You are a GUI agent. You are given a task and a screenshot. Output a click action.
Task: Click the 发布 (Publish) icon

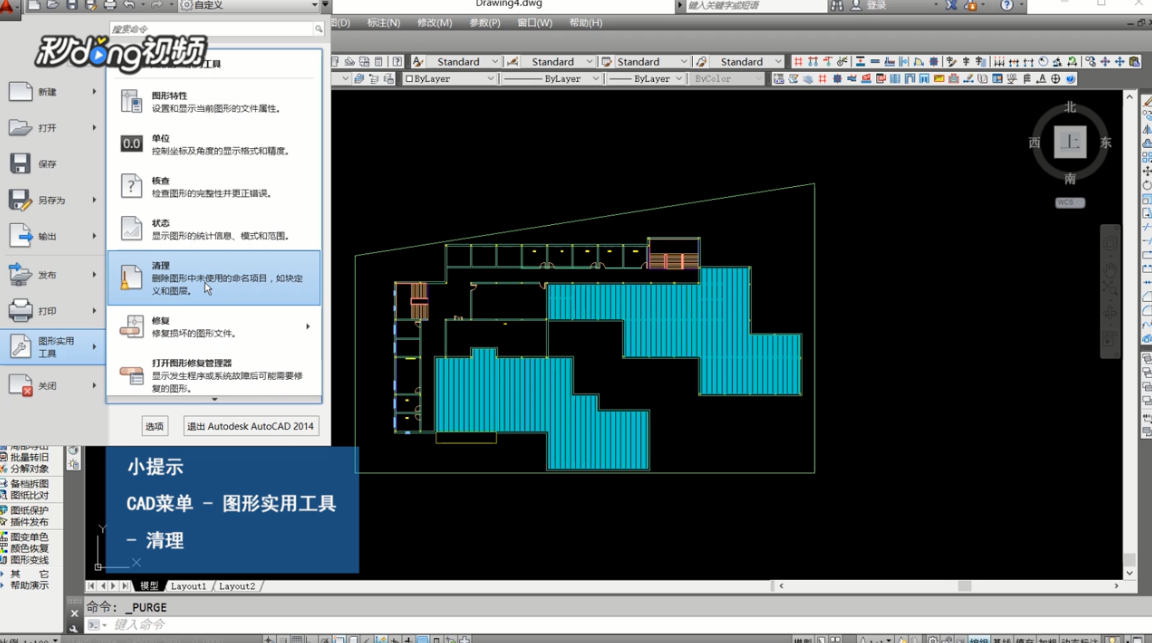pos(20,274)
